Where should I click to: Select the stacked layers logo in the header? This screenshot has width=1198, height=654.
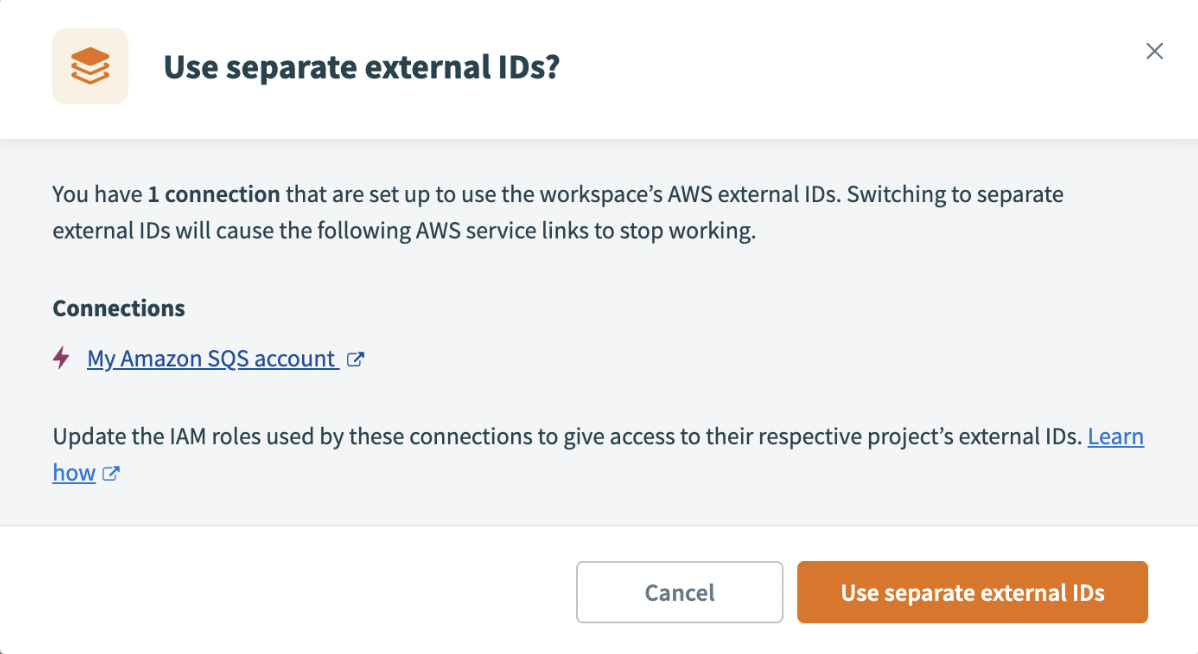point(90,66)
